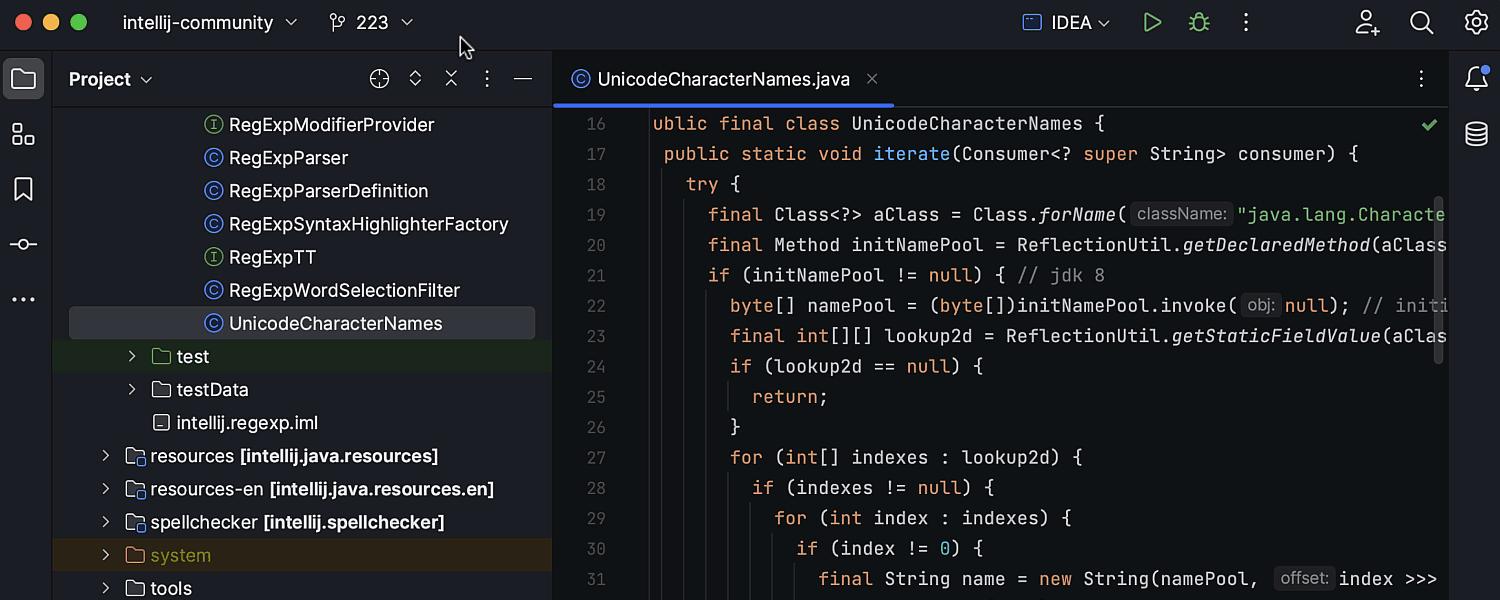The height and width of the screenshot is (600, 1500).
Task: Switch to the UnicodeCharacterNames.java tab
Action: coord(722,79)
